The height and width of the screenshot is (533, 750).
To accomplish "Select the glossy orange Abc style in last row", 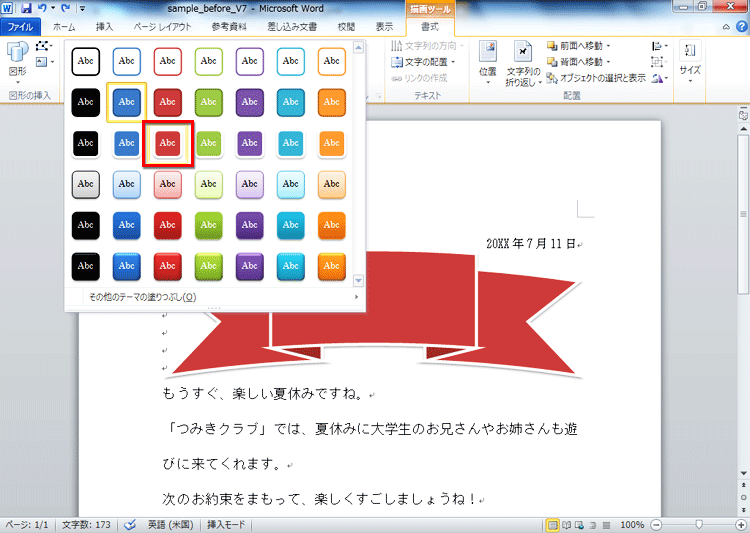I will point(331,266).
